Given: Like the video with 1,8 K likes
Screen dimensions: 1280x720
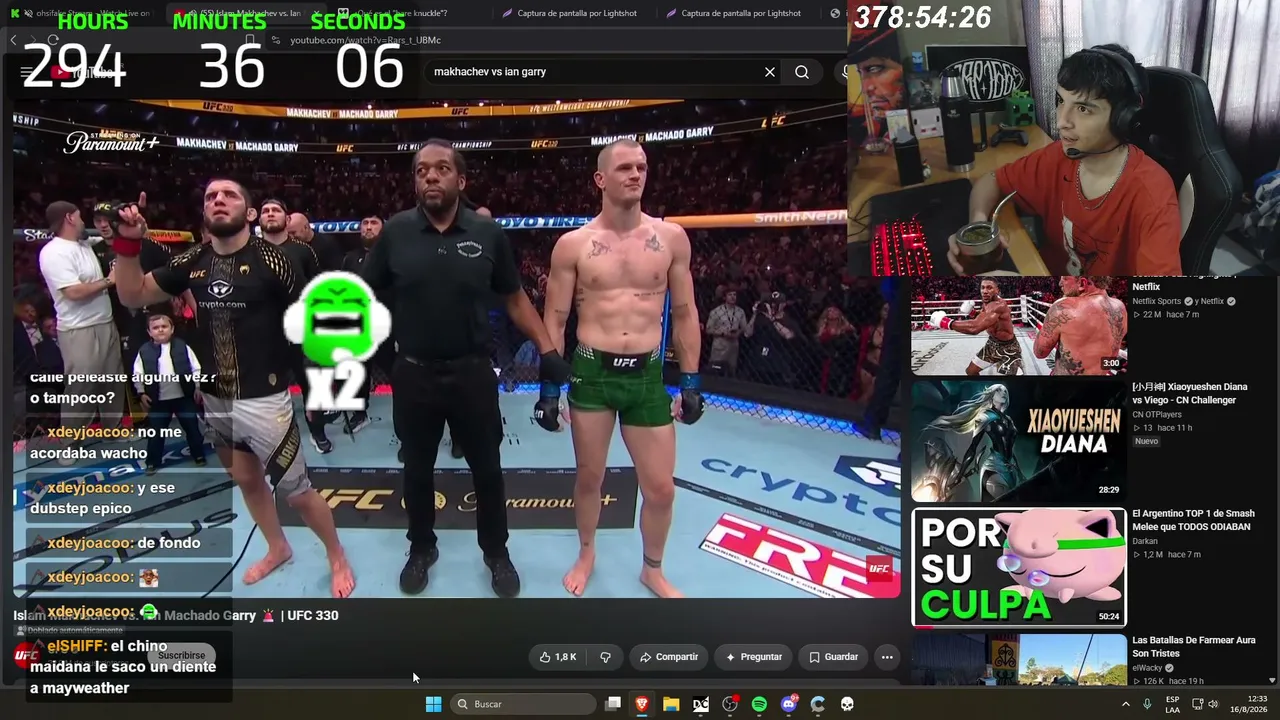Looking at the screenshot, I should (x=558, y=657).
